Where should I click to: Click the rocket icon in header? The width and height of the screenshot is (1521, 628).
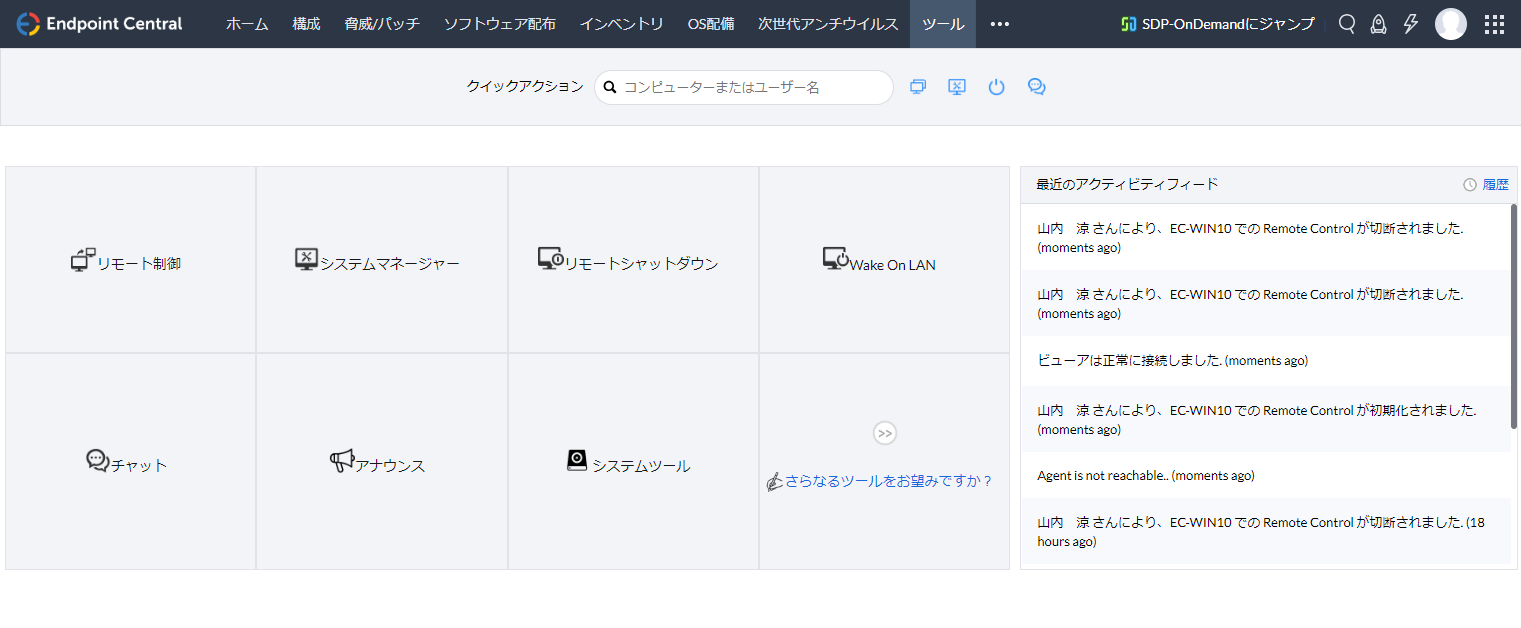coord(1378,24)
